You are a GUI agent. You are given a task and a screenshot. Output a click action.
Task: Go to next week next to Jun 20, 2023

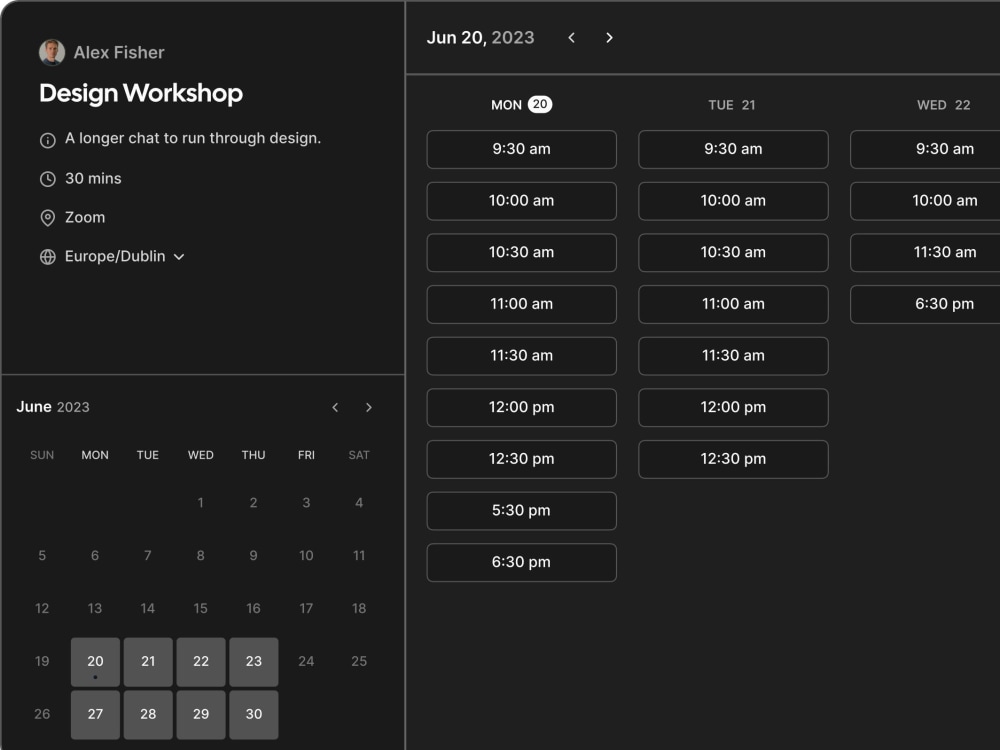[x=609, y=38]
